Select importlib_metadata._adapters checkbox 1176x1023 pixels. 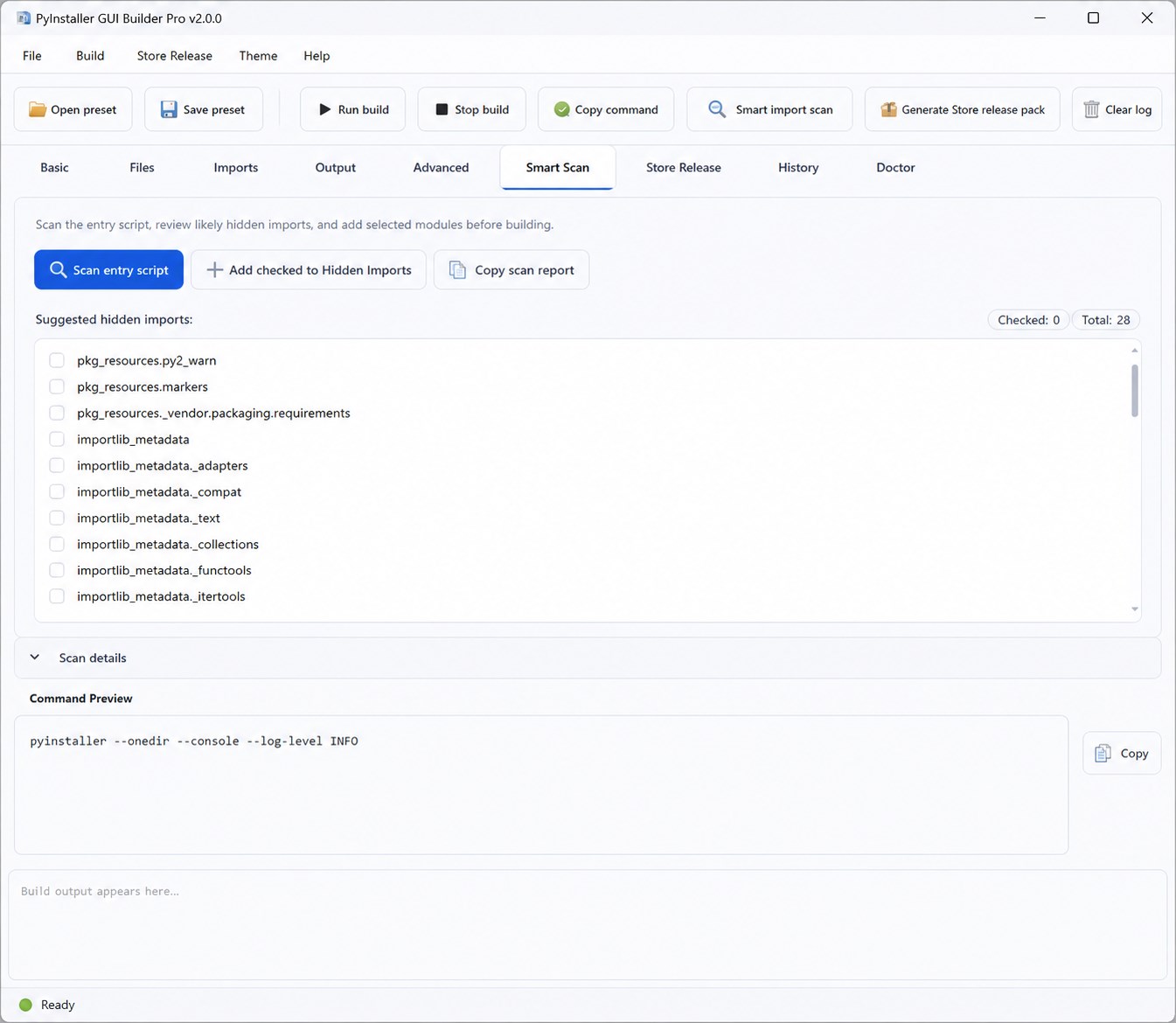[57, 465]
